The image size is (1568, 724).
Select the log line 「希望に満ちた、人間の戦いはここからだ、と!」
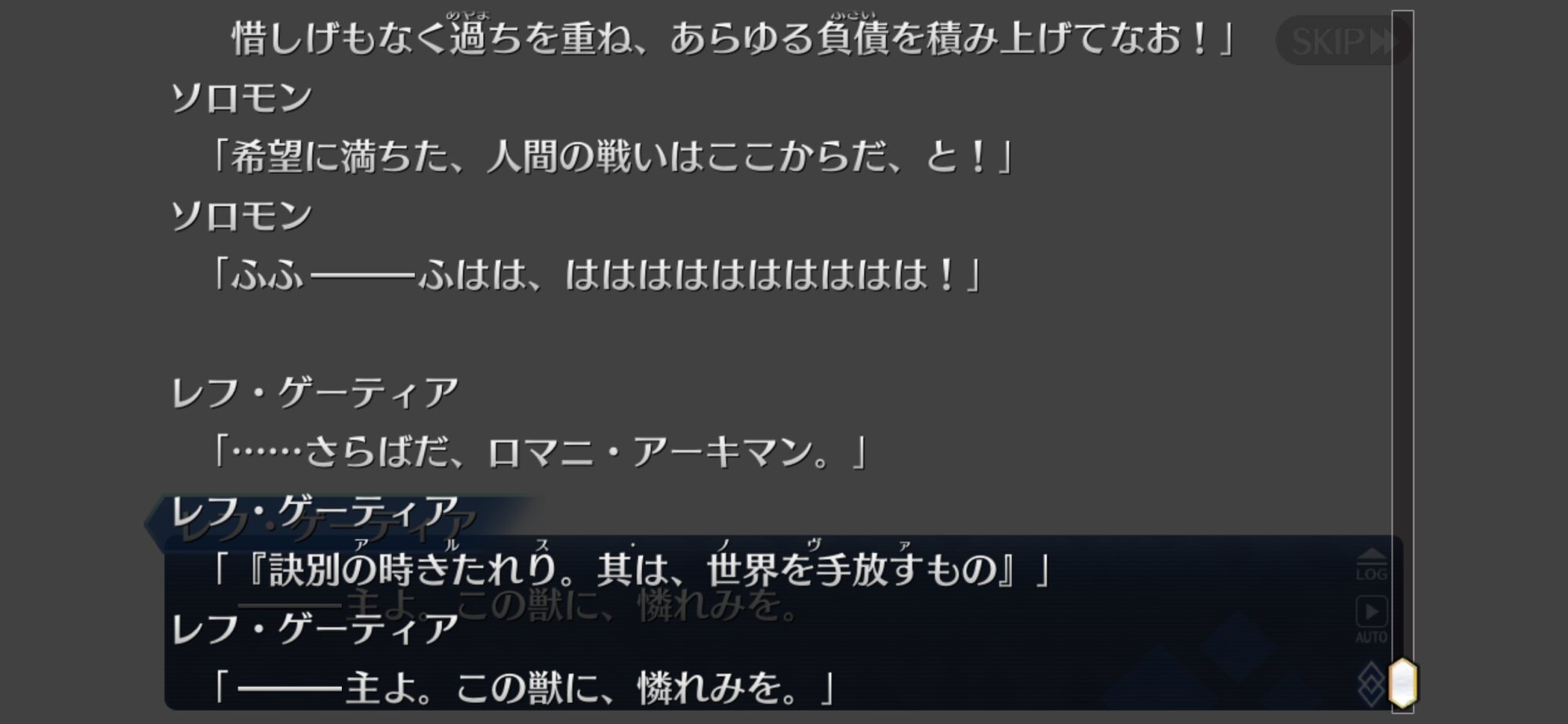point(610,157)
